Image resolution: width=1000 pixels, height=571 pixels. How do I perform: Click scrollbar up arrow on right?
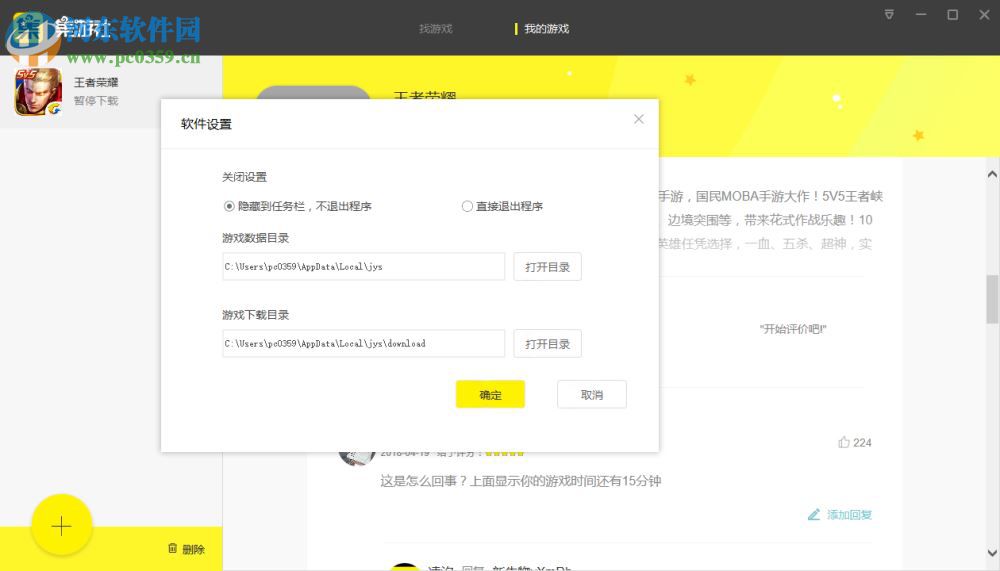[x=992, y=174]
